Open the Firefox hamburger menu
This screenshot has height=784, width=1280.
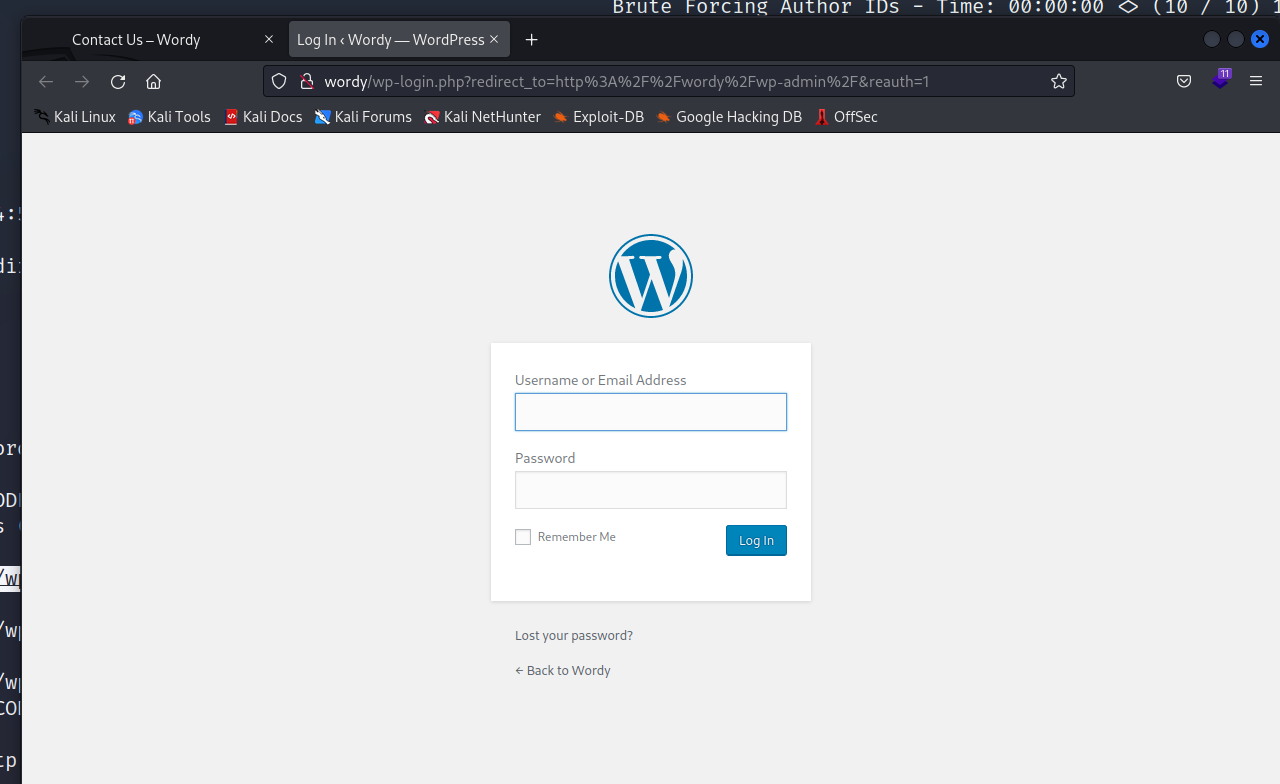1256,82
